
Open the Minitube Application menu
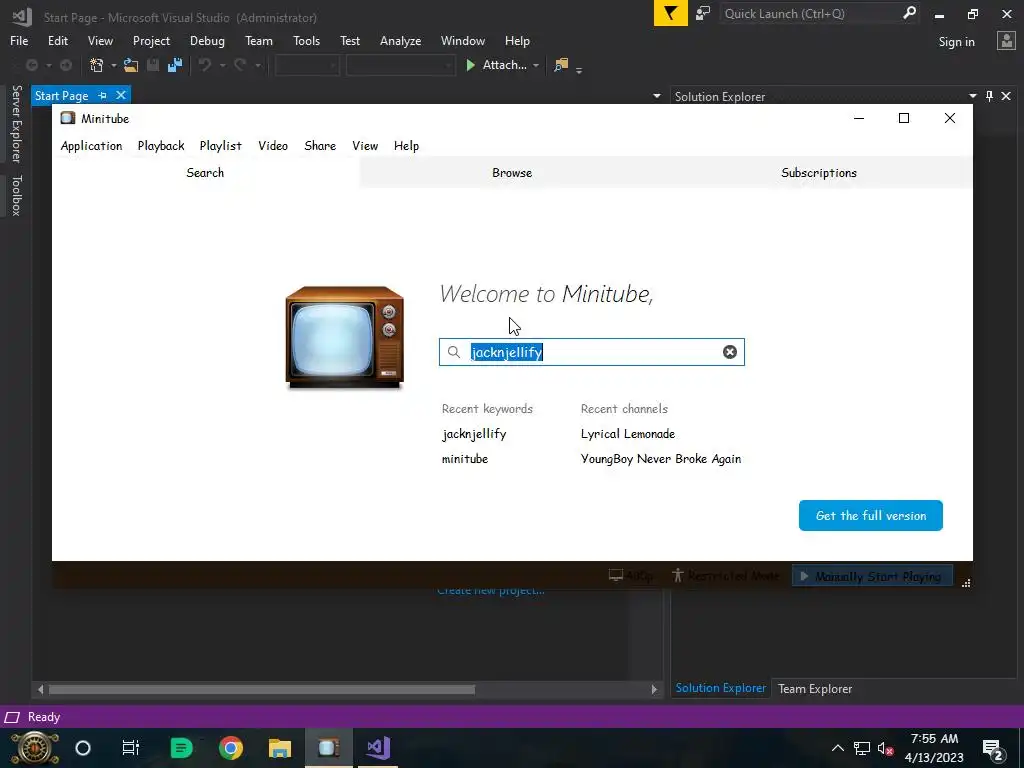point(91,146)
